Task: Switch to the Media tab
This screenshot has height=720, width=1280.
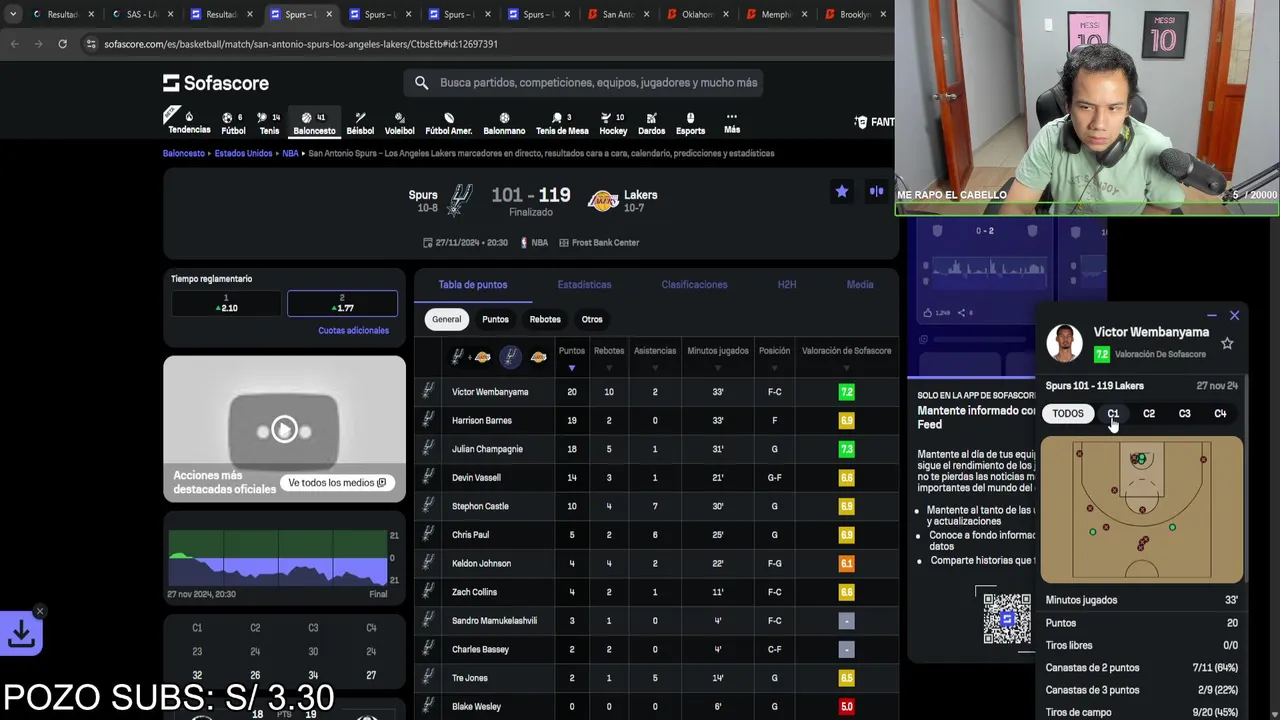Action: (x=860, y=285)
